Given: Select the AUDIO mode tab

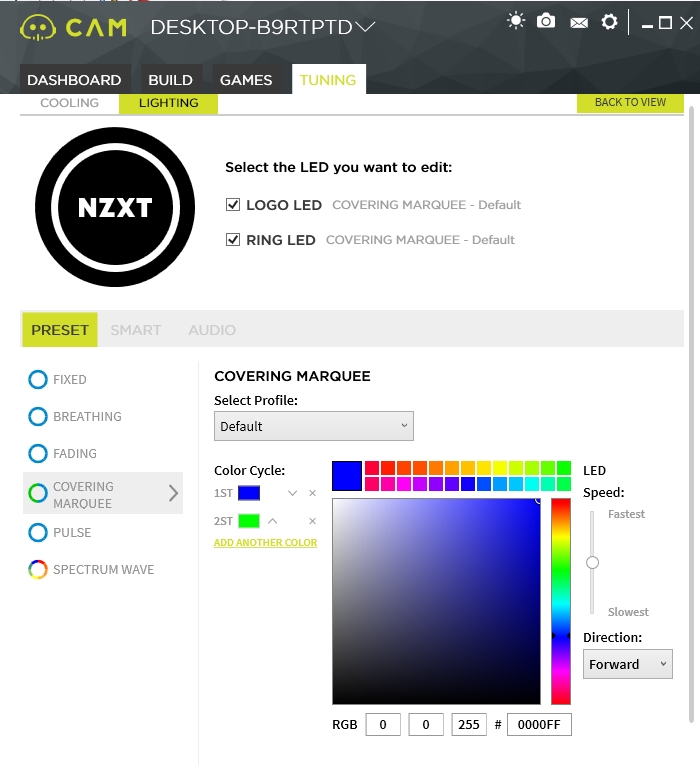Looking at the screenshot, I should [x=212, y=330].
